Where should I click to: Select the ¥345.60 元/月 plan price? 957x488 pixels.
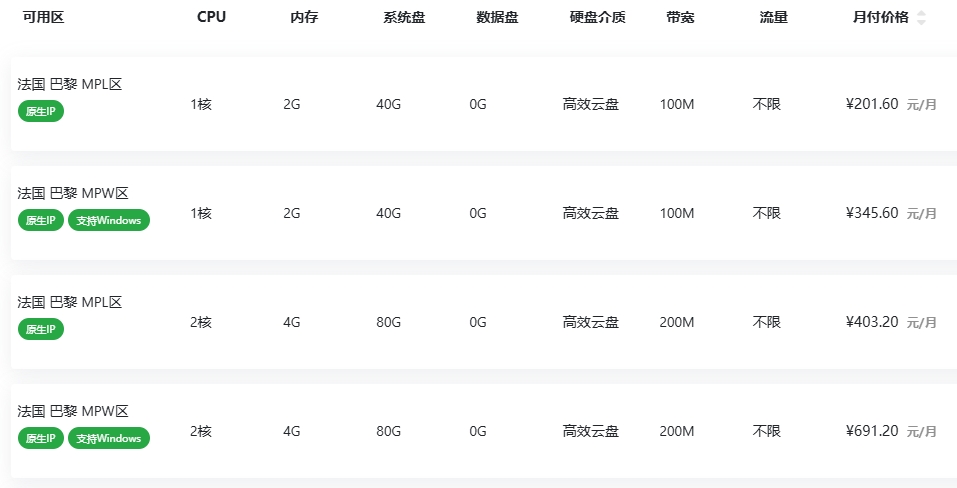[x=891, y=213]
